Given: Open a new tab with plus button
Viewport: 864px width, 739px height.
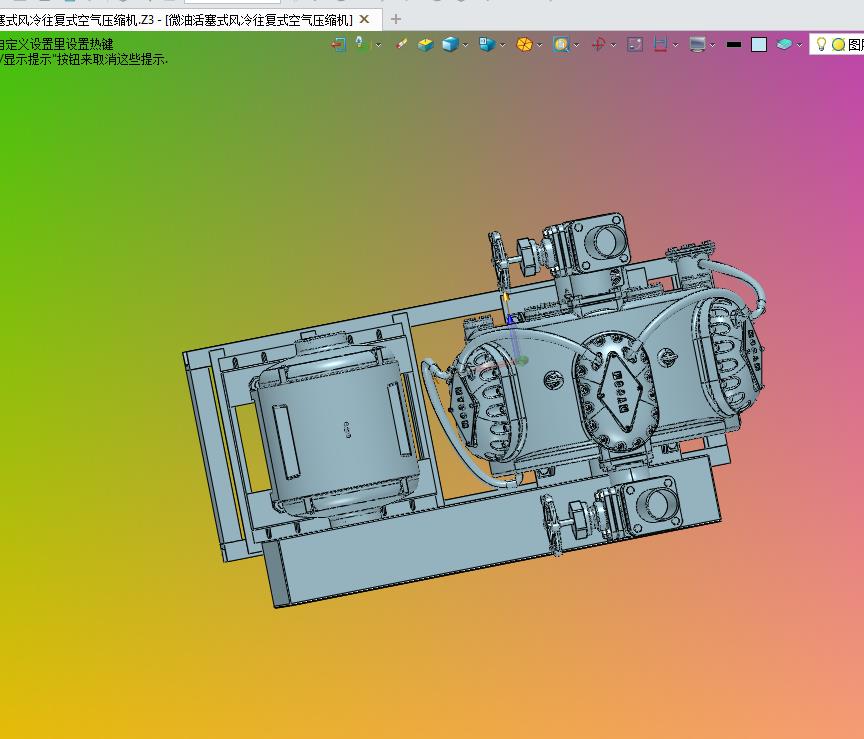Looking at the screenshot, I should 396,19.
